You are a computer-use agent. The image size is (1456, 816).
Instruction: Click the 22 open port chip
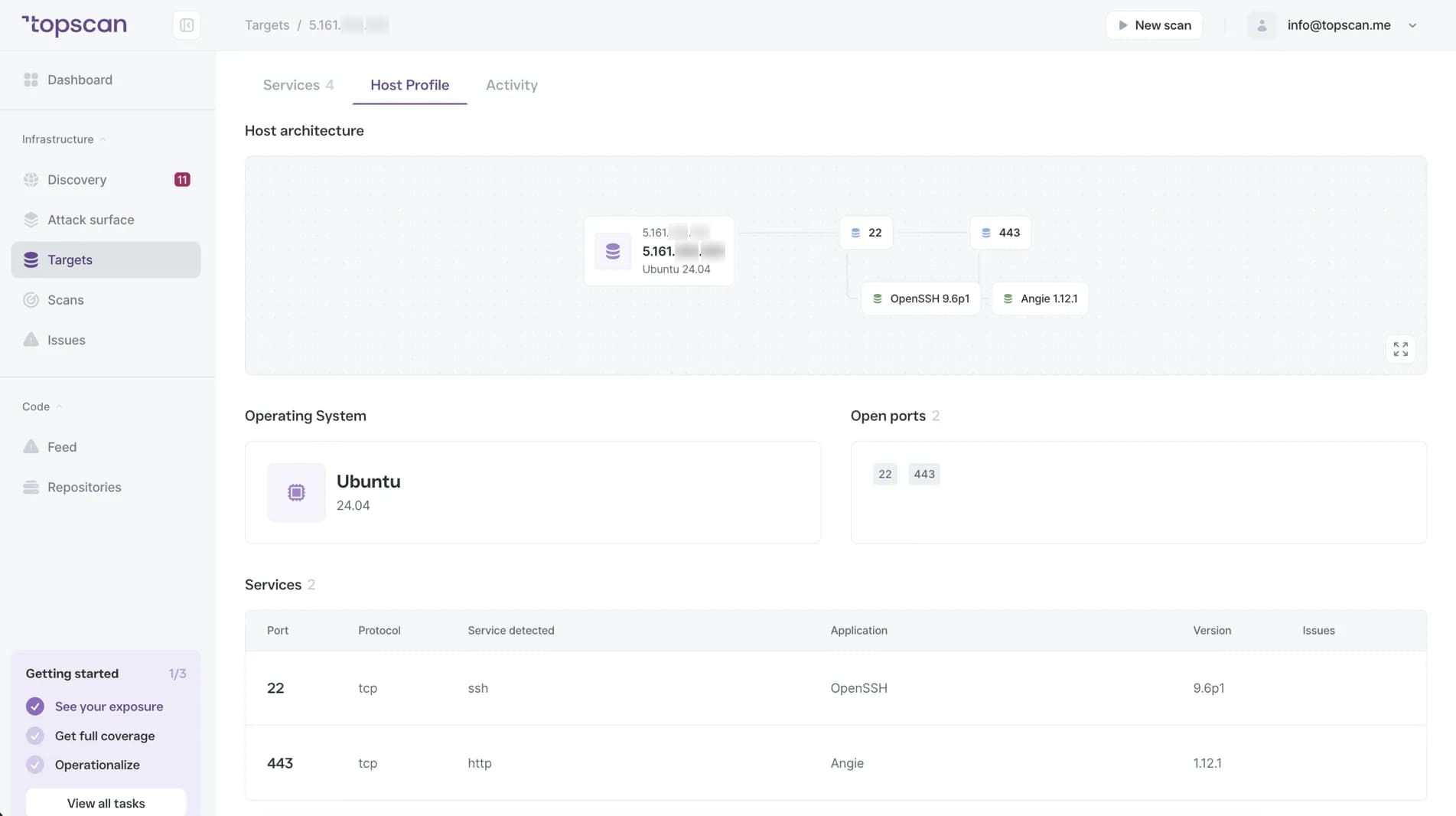(884, 474)
